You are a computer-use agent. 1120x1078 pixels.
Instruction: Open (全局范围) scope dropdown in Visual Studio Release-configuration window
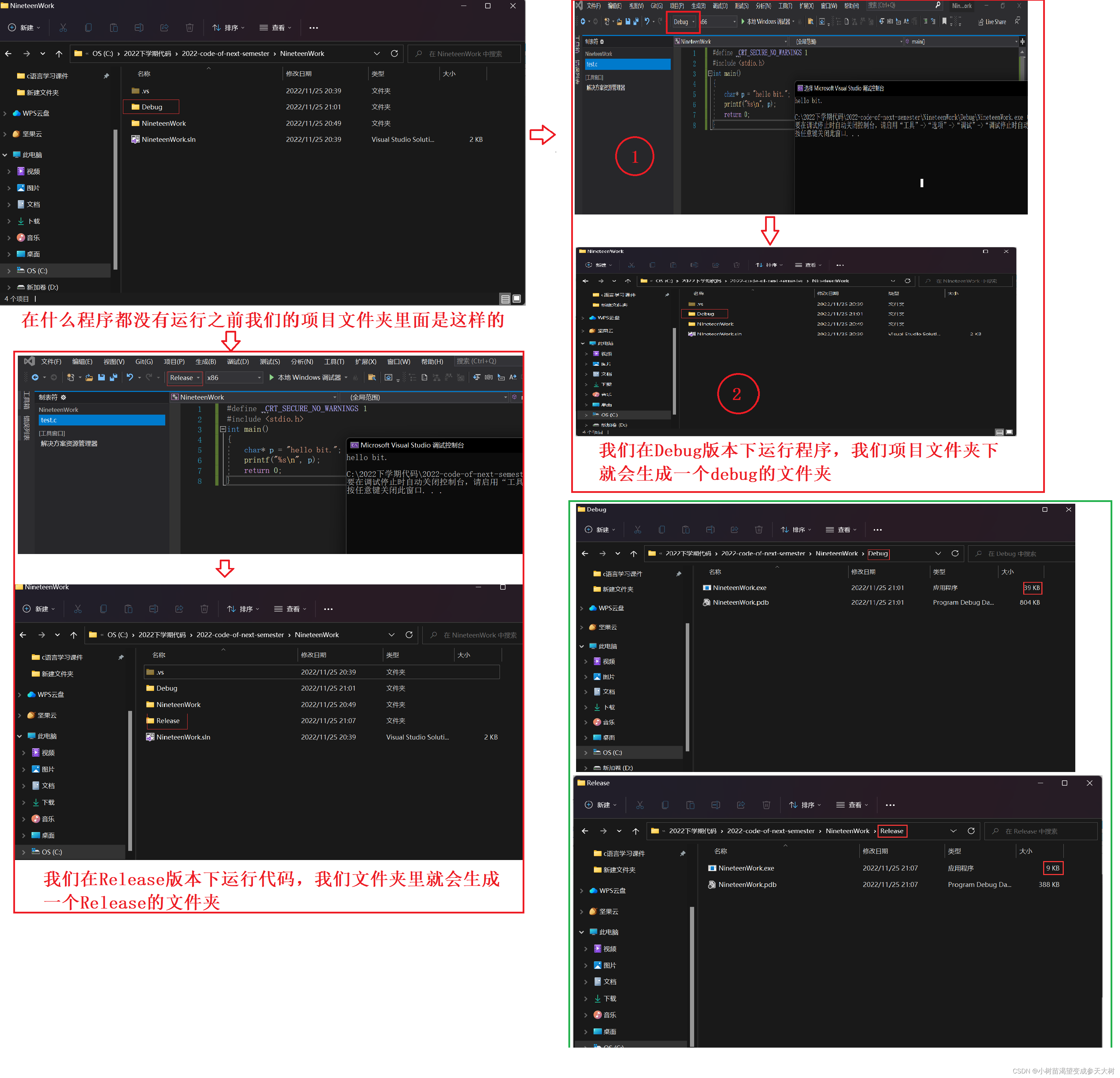pos(425,398)
